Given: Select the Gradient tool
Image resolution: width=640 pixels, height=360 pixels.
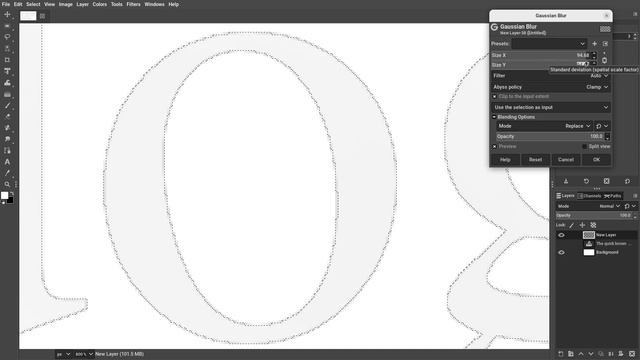Looking at the screenshot, I should tap(7, 94).
